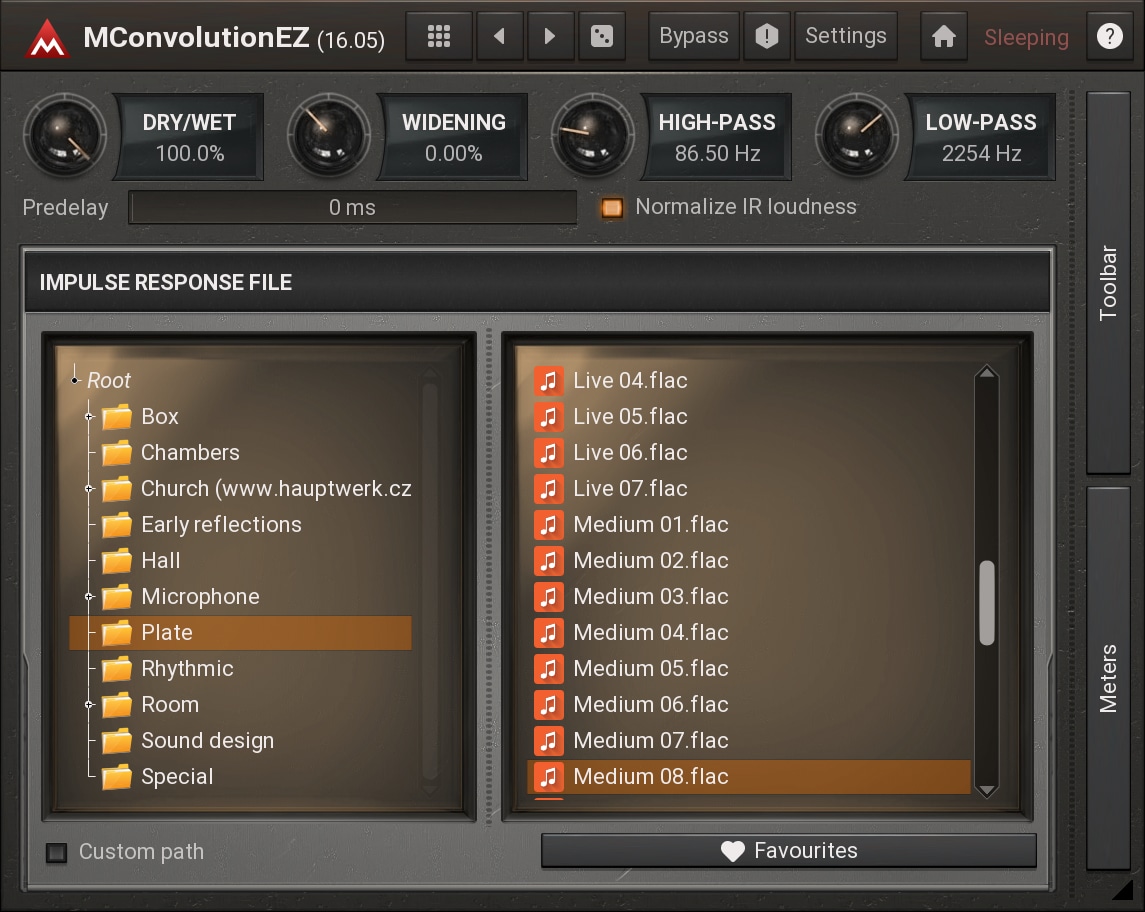The image size is (1145, 912).
Task: Click the heart icon in Favourites
Action: tap(732, 851)
